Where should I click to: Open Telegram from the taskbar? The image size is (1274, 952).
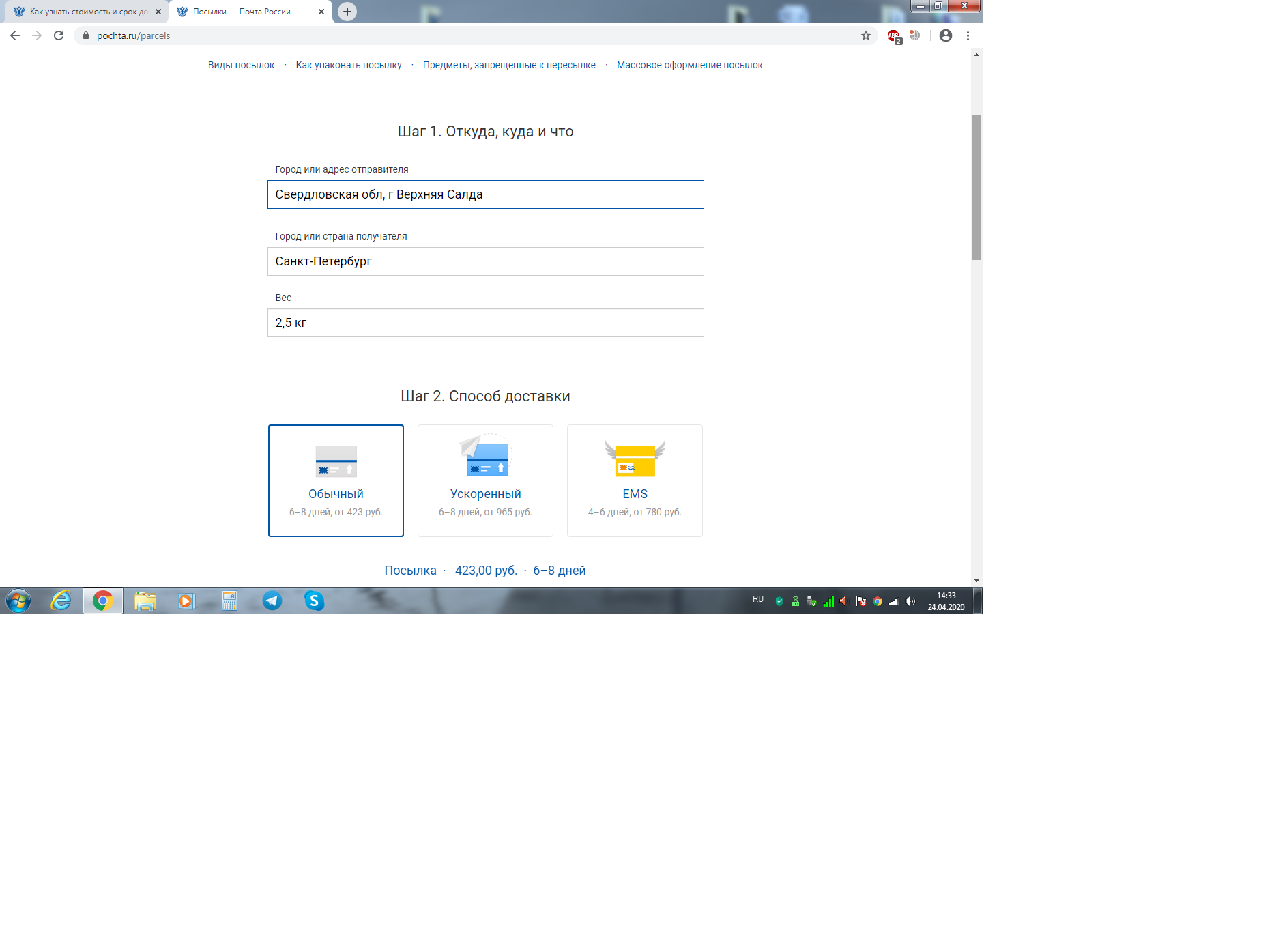[272, 601]
